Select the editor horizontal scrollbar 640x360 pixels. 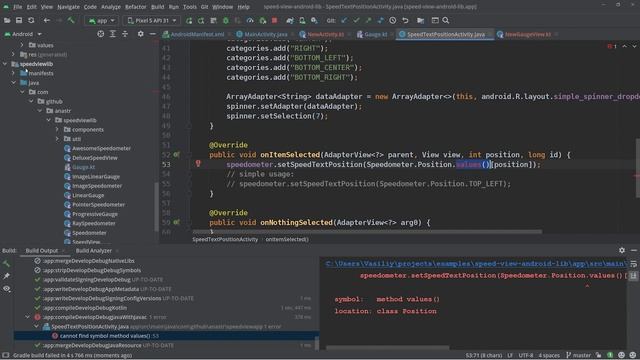[x=367, y=232]
